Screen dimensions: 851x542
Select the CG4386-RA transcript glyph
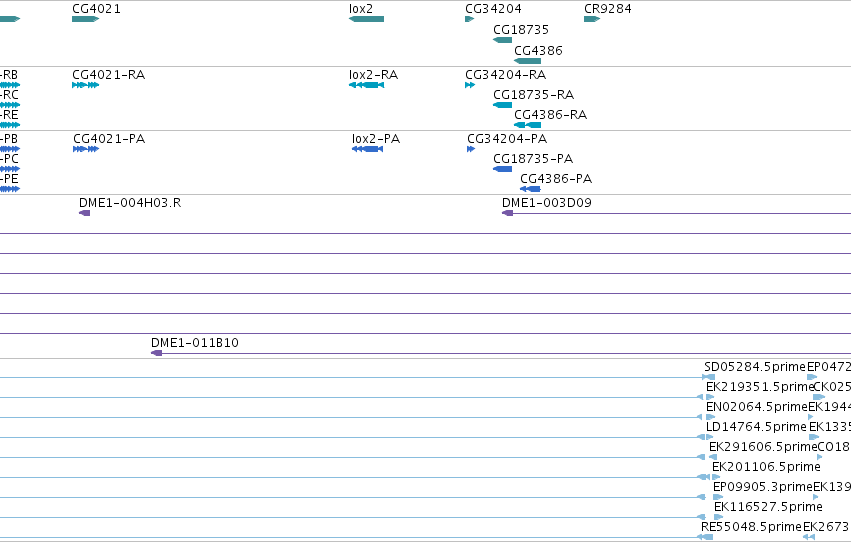coord(528,125)
